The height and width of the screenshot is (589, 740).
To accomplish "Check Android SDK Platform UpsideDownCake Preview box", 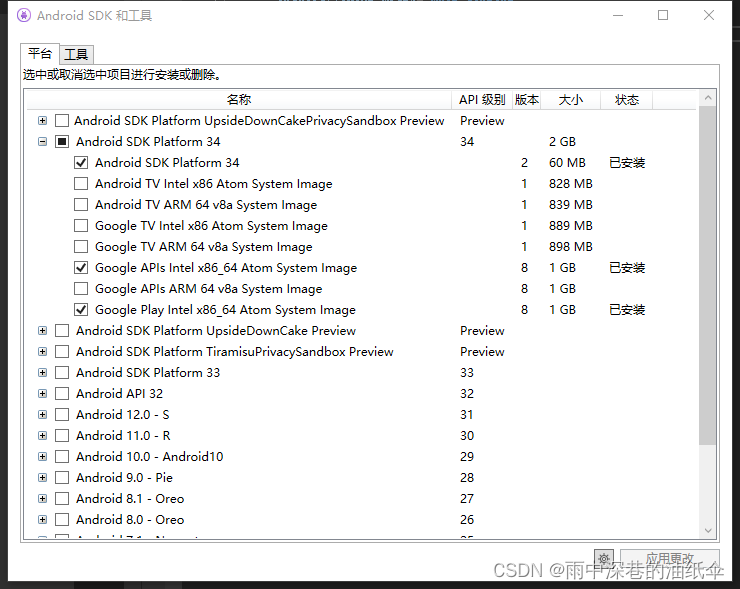I will point(62,331).
